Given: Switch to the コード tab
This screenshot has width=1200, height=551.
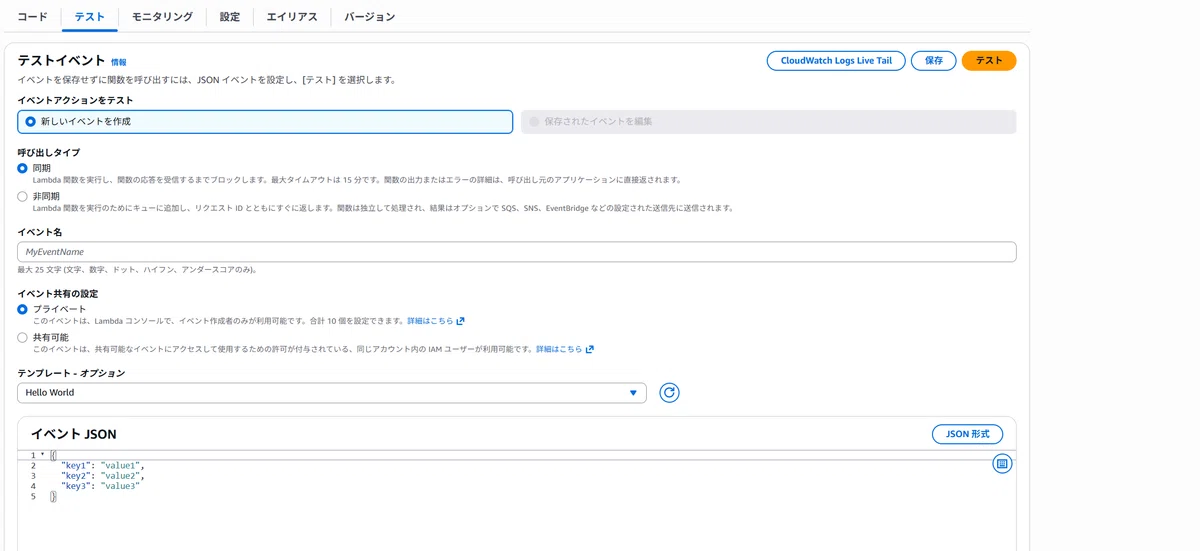Looking at the screenshot, I should click(32, 17).
